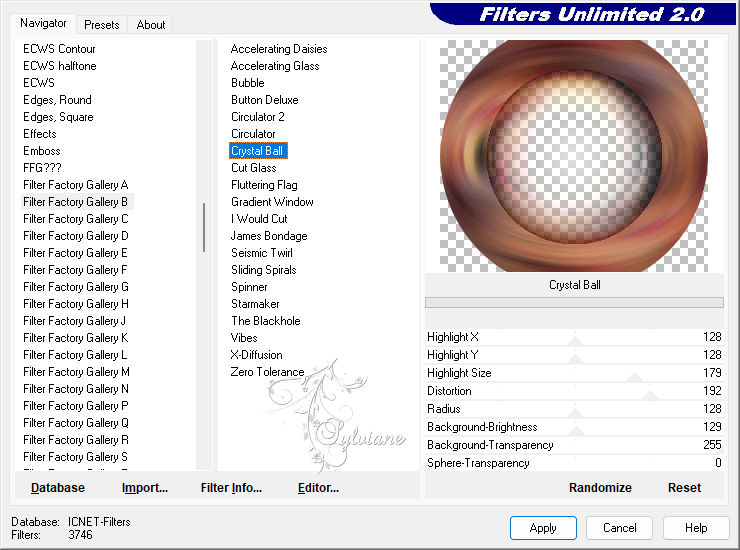The height and width of the screenshot is (550, 740).
Task: Choose the Seismic Twirl filter
Action: pyautogui.click(x=262, y=253)
